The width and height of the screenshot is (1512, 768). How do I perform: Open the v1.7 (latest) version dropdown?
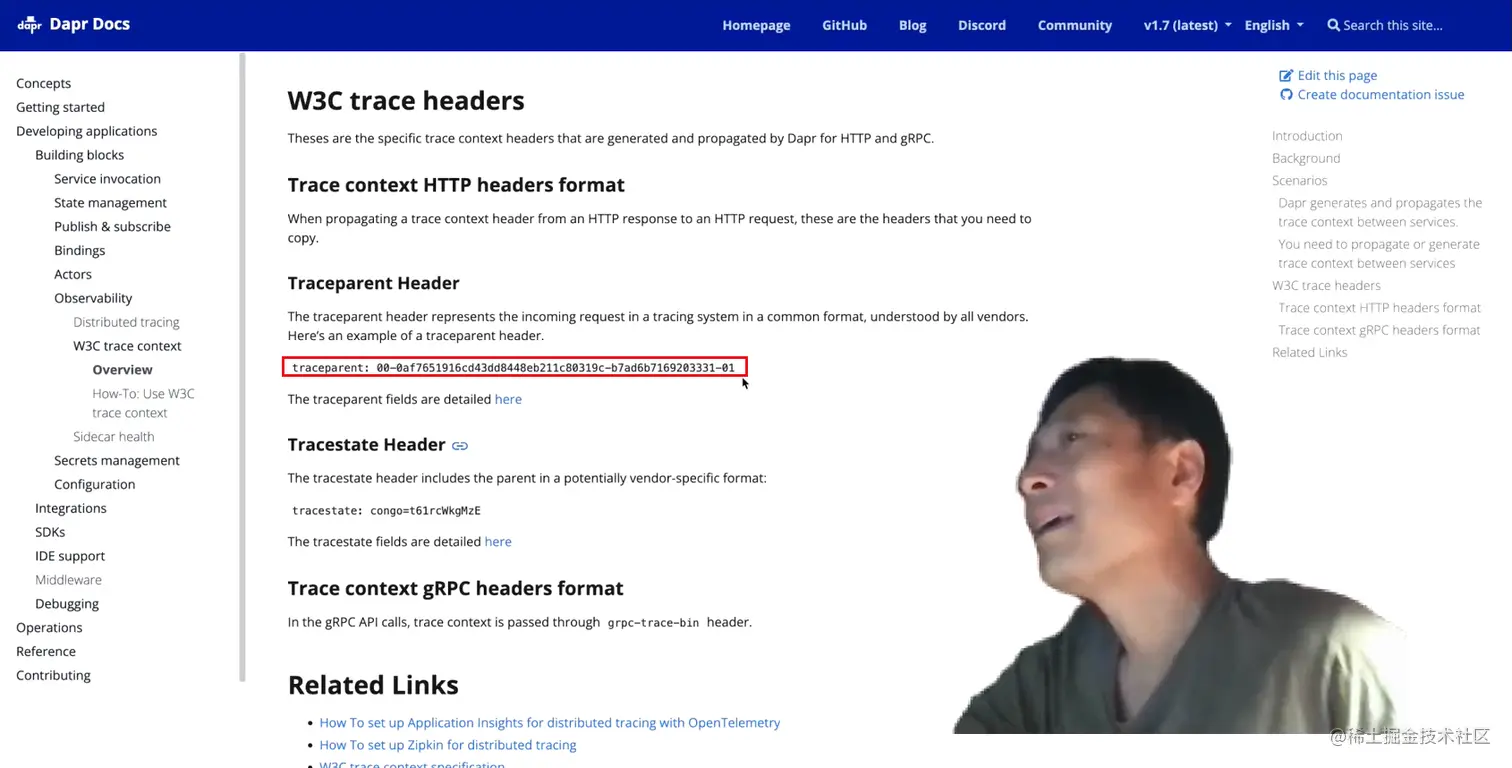pyautogui.click(x=1187, y=25)
